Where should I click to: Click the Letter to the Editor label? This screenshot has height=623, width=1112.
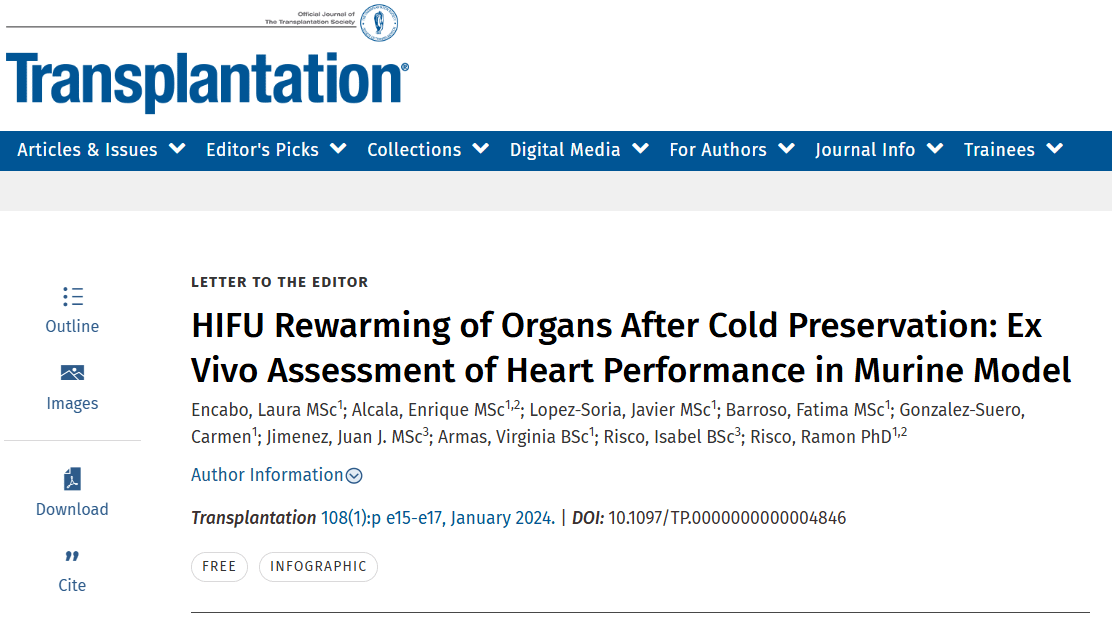click(280, 282)
